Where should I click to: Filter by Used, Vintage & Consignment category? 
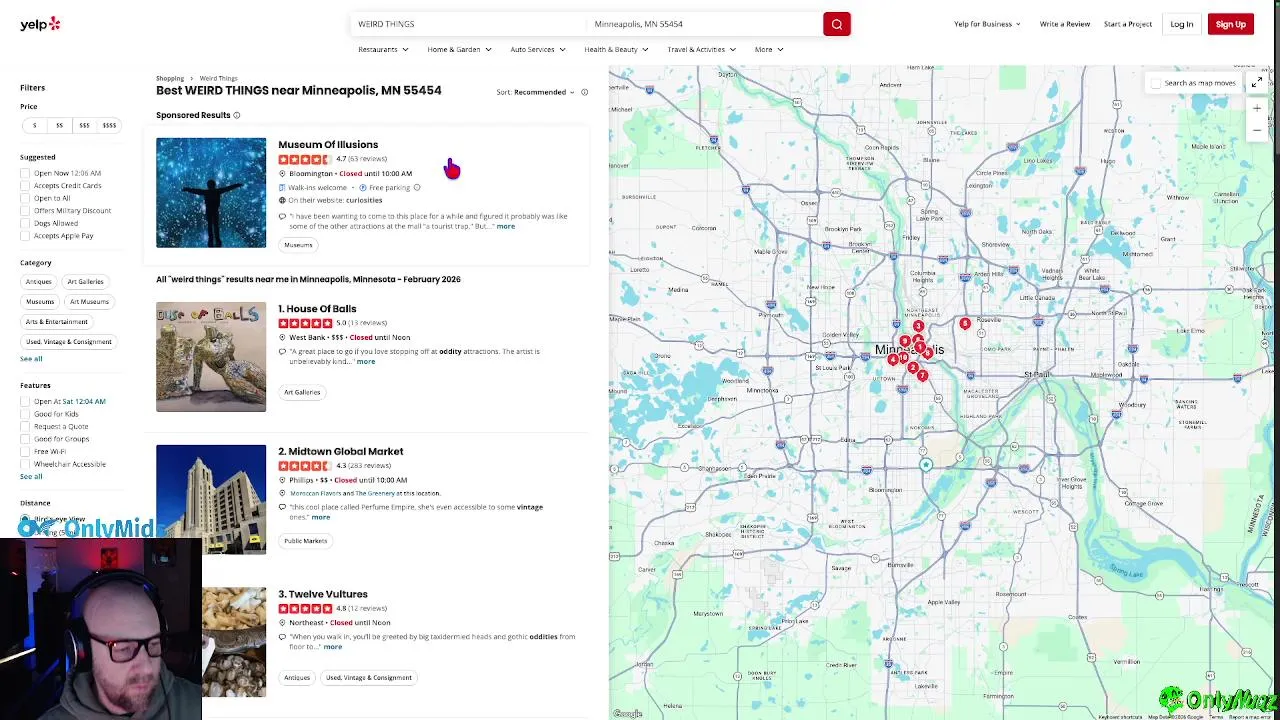tap(69, 342)
